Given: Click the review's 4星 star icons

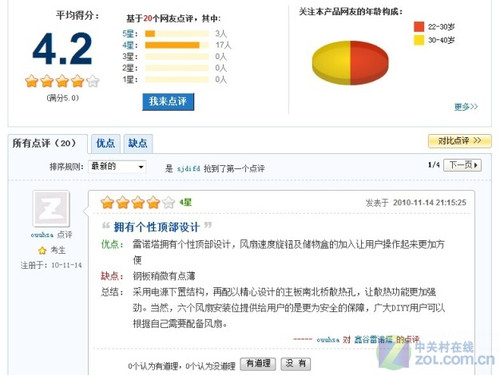Looking at the screenshot, I should (138, 202).
